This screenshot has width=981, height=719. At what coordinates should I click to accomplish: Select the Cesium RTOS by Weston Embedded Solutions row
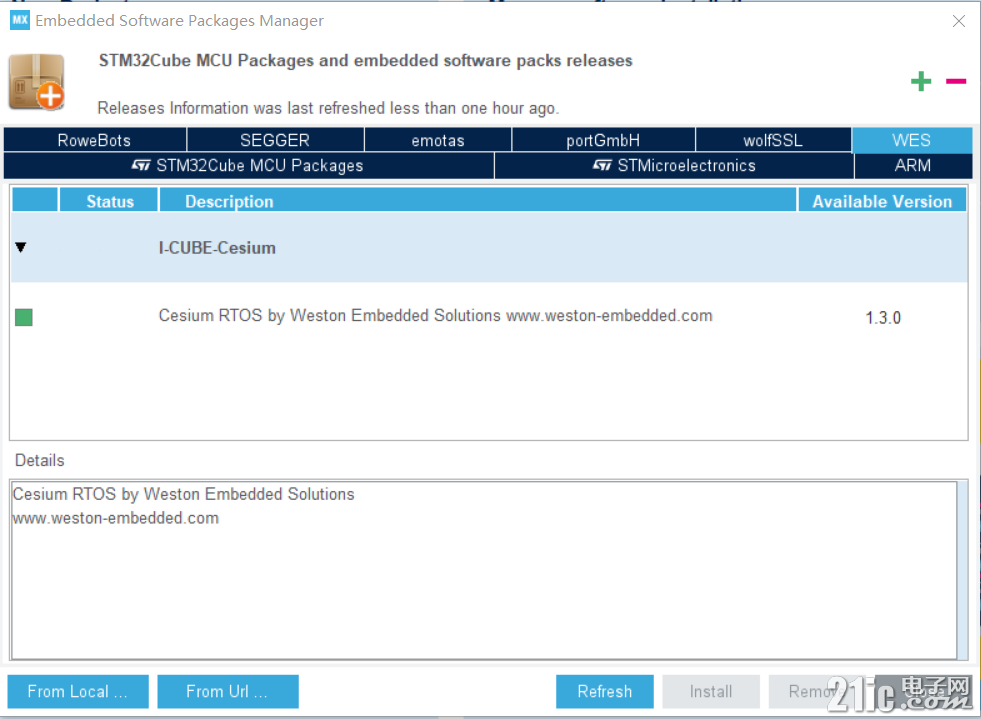click(x=489, y=316)
